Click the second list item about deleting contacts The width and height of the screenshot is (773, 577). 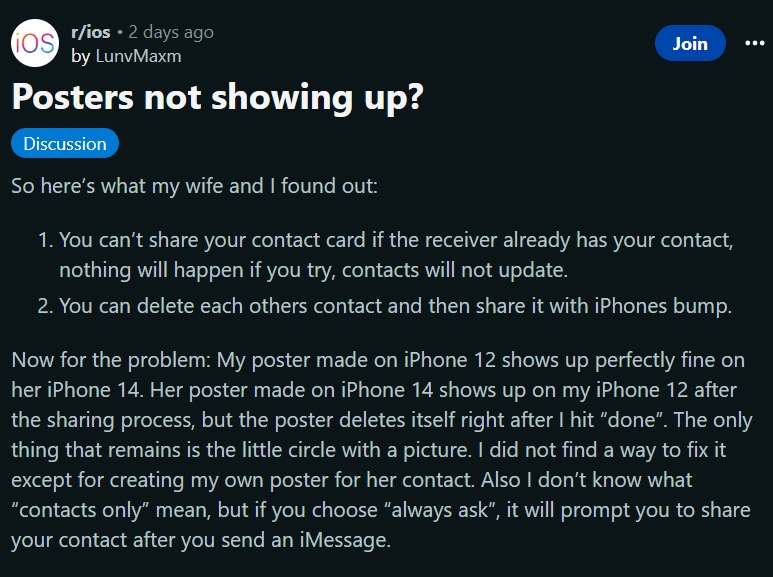tap(395, 306)
